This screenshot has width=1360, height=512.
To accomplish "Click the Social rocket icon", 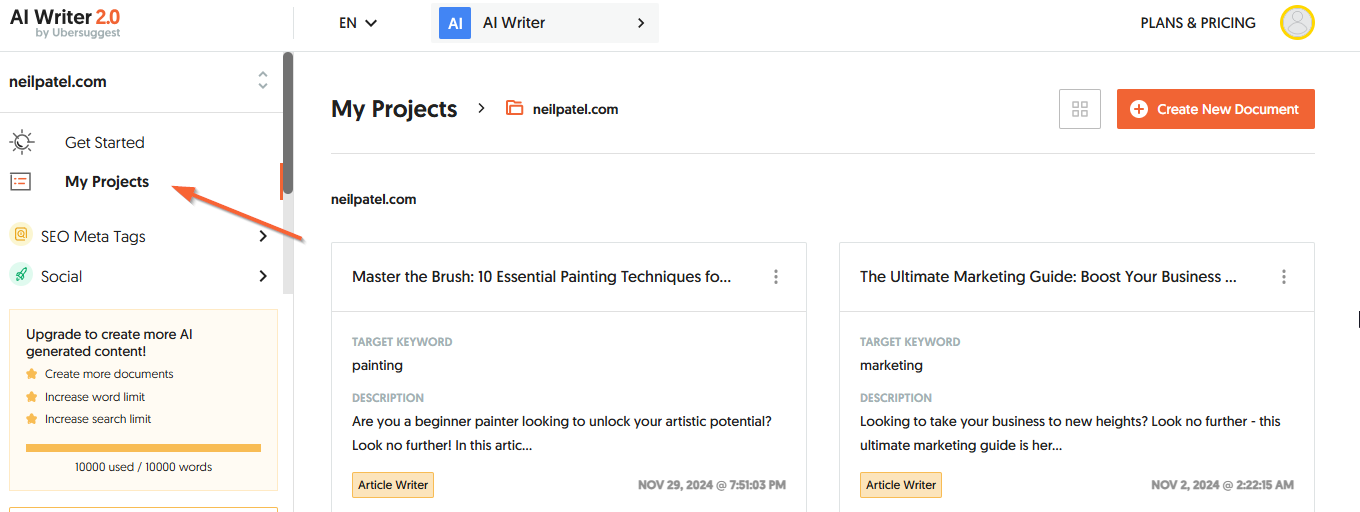I will tap(21, 275).
